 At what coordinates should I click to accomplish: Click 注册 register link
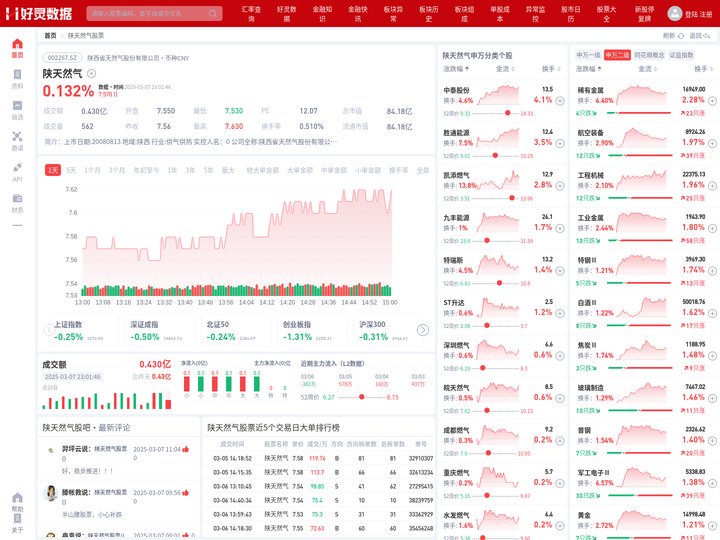coord(705,14)
